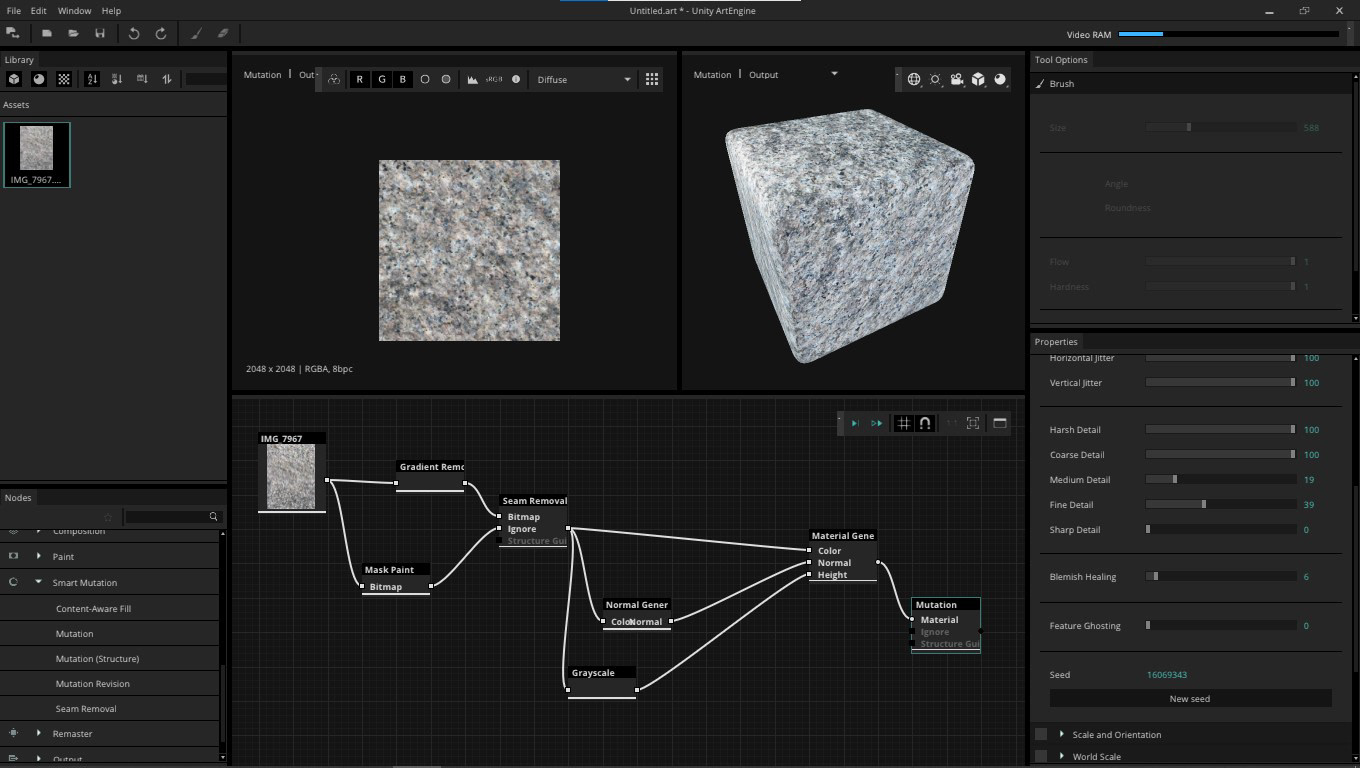Toggle the grid display in node graph
The image size is (1360, 768).
[904, 423]
